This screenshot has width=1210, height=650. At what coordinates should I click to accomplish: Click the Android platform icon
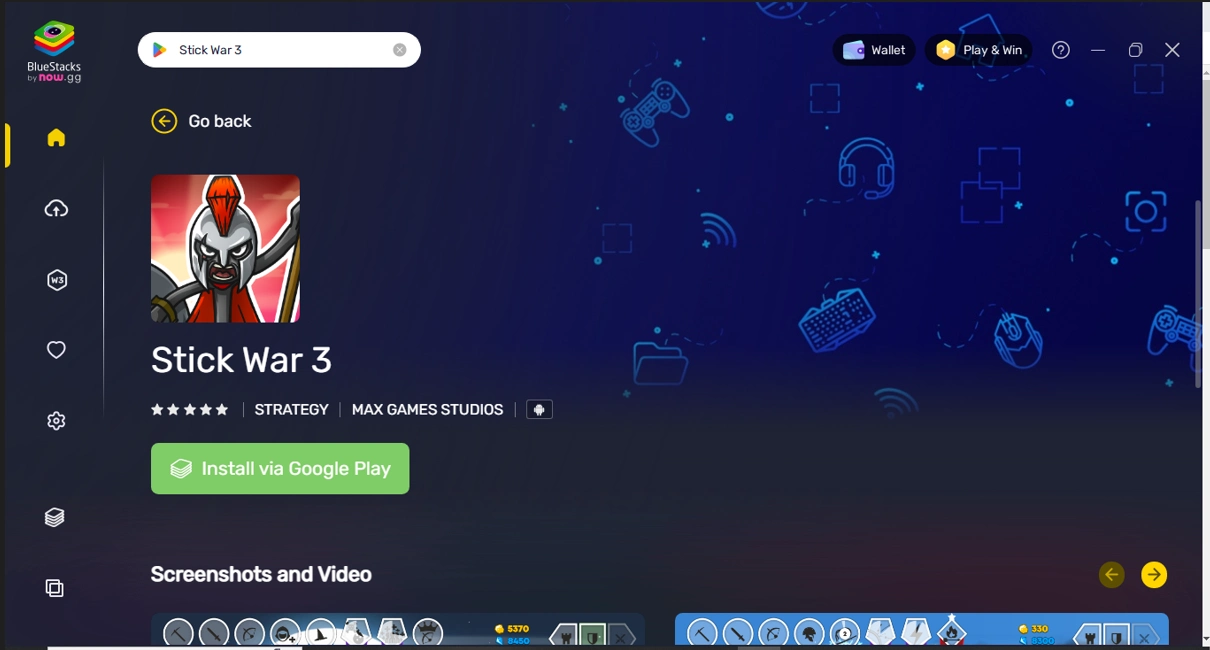[539, 410]
